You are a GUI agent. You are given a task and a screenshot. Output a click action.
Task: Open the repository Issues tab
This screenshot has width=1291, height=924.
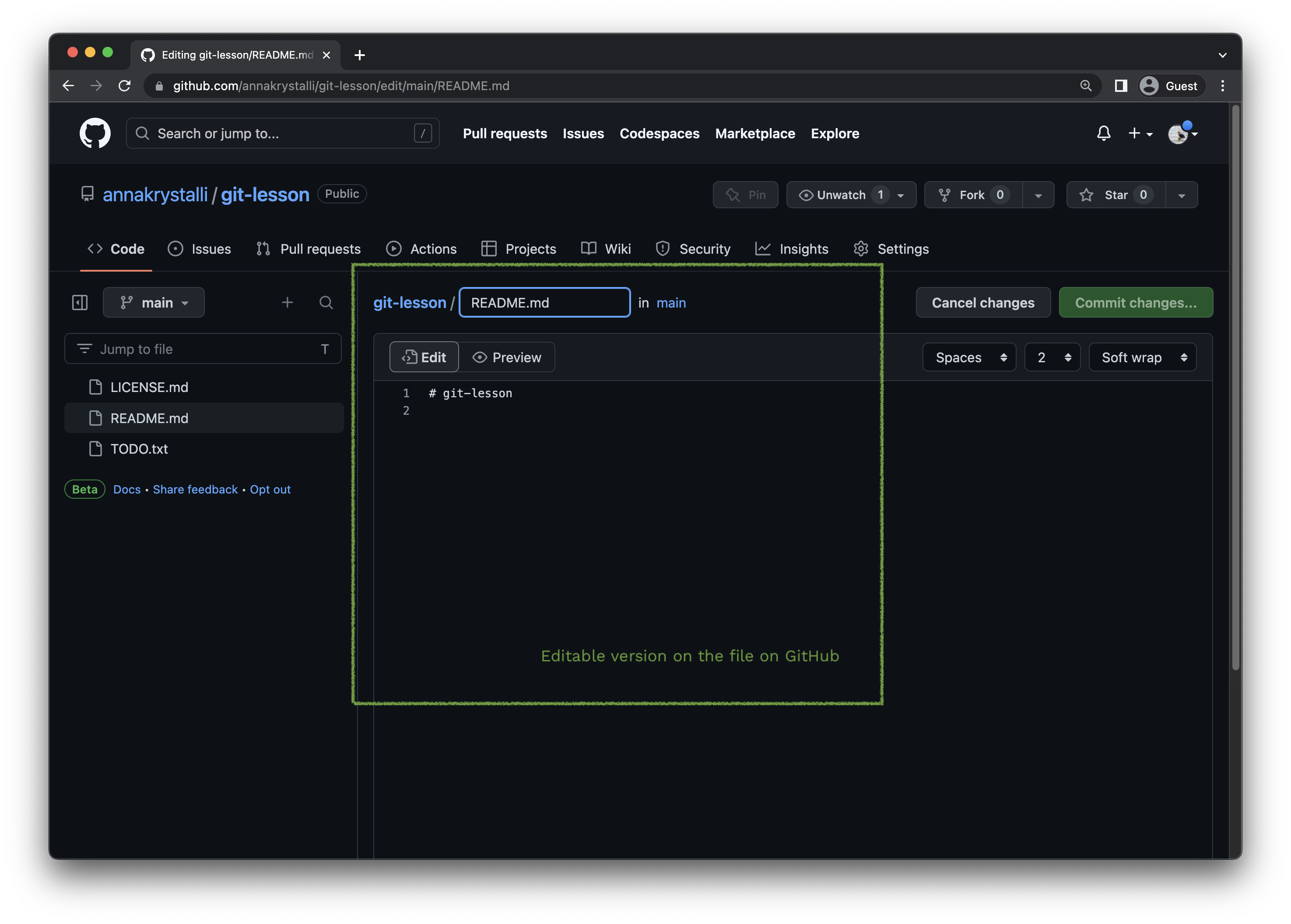200,248
